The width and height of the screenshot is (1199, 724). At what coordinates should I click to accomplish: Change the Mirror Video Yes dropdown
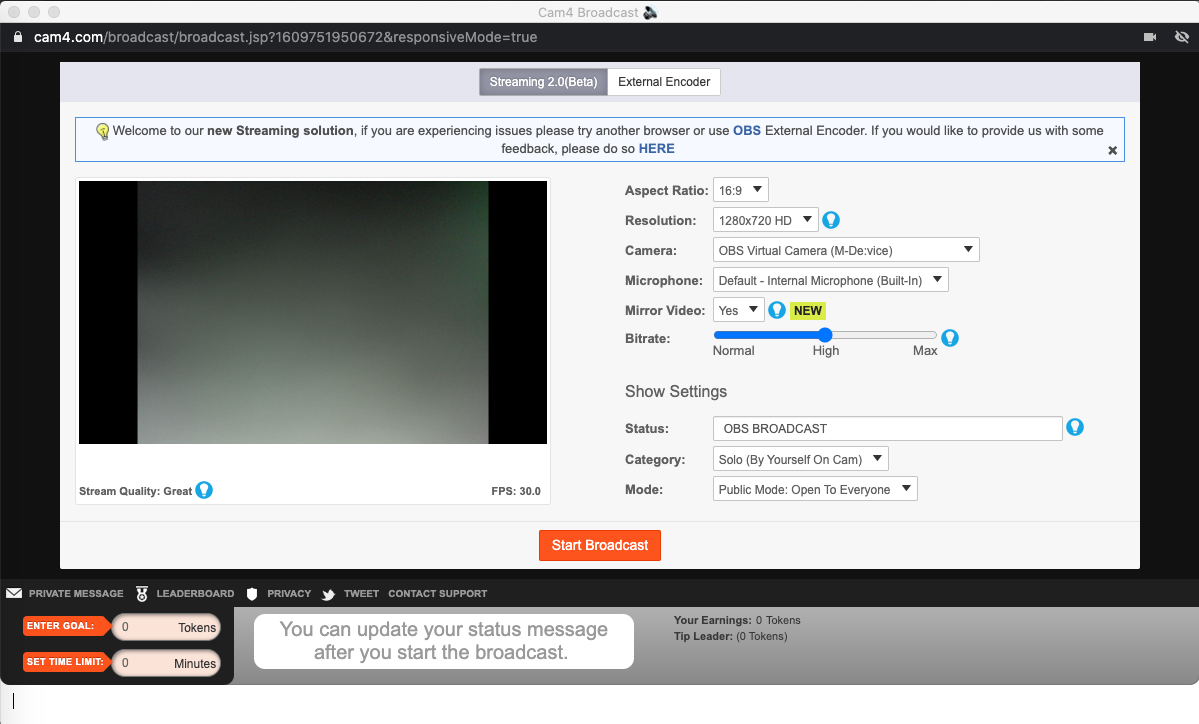coord(738,310)
